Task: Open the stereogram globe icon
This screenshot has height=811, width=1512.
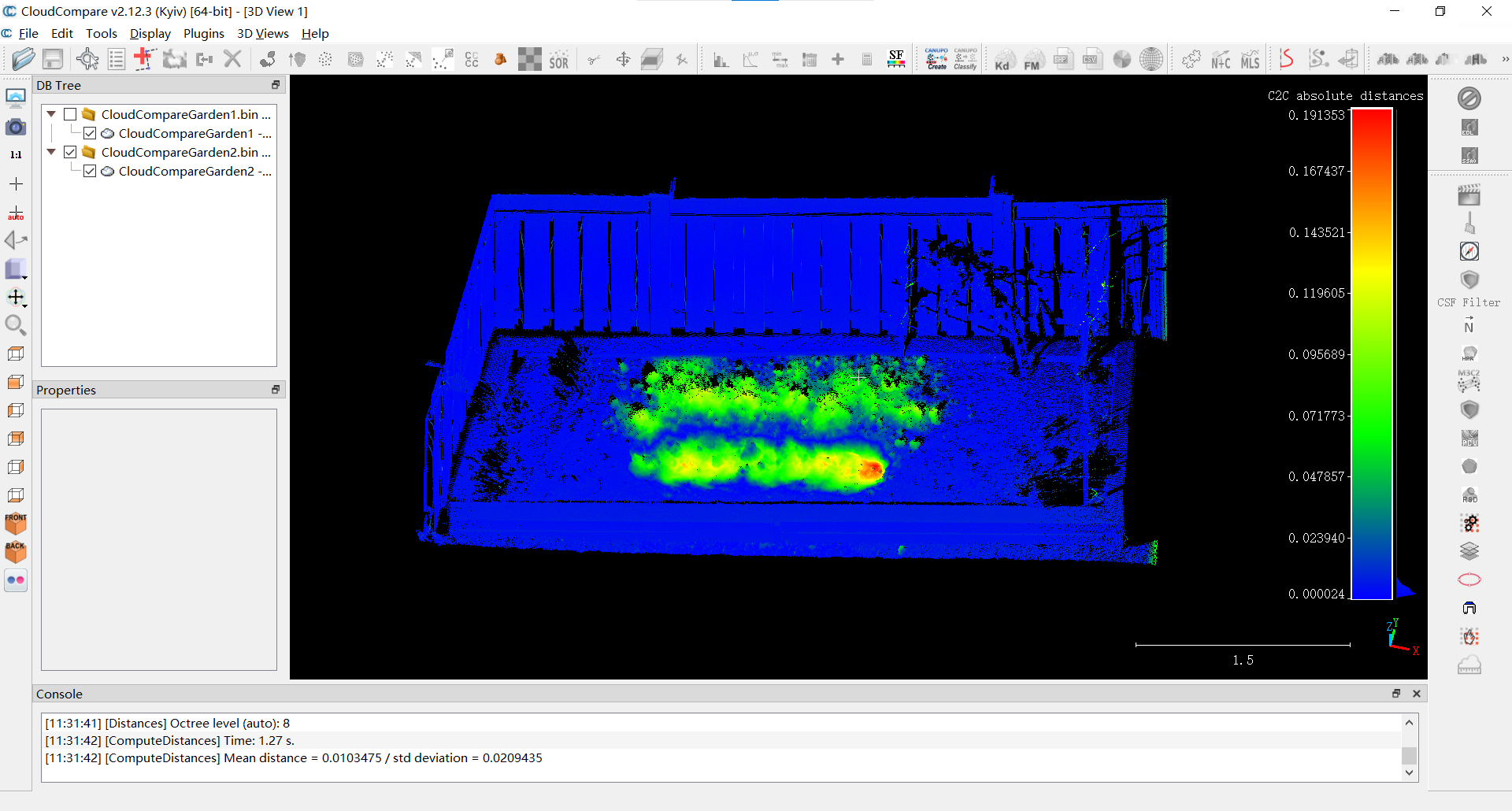Action: click(x=1151, y=59)
